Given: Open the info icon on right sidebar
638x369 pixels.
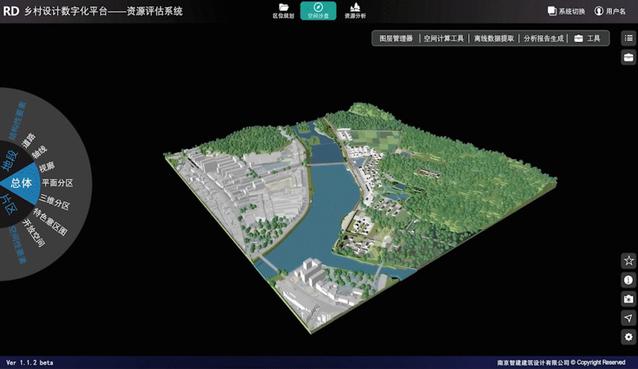Looking at the screenshot, I should coord(629,280).
